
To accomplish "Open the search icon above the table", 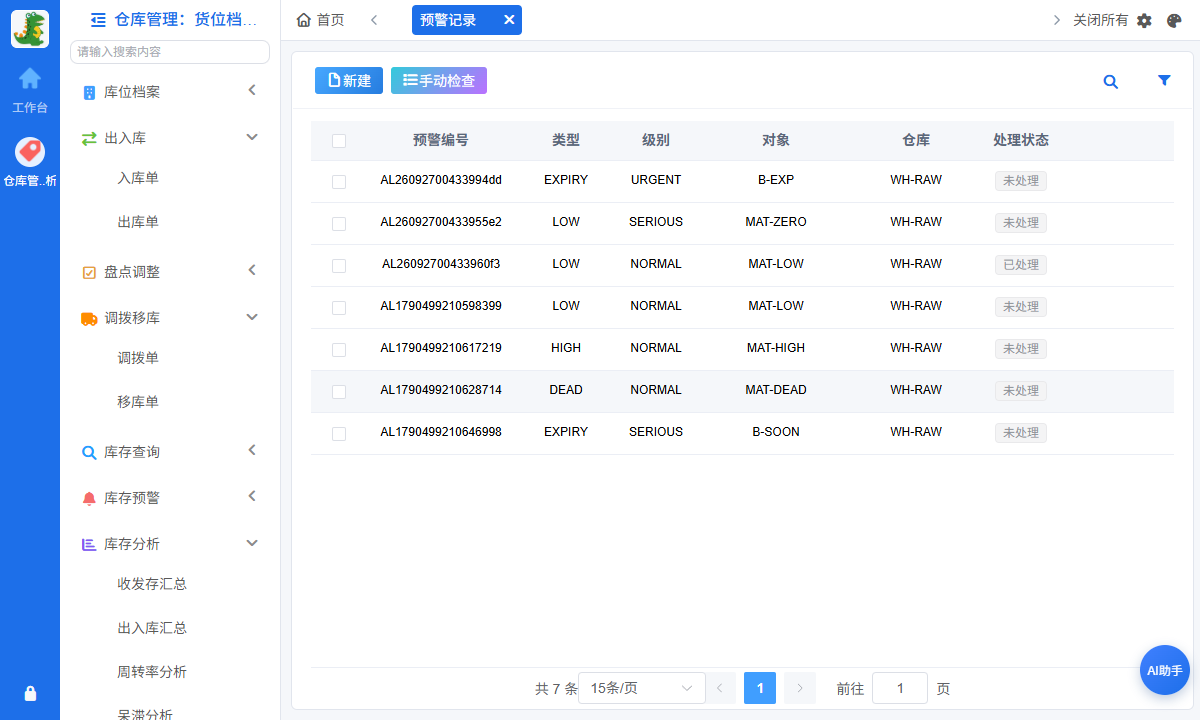I will [x=1110, y=82].
